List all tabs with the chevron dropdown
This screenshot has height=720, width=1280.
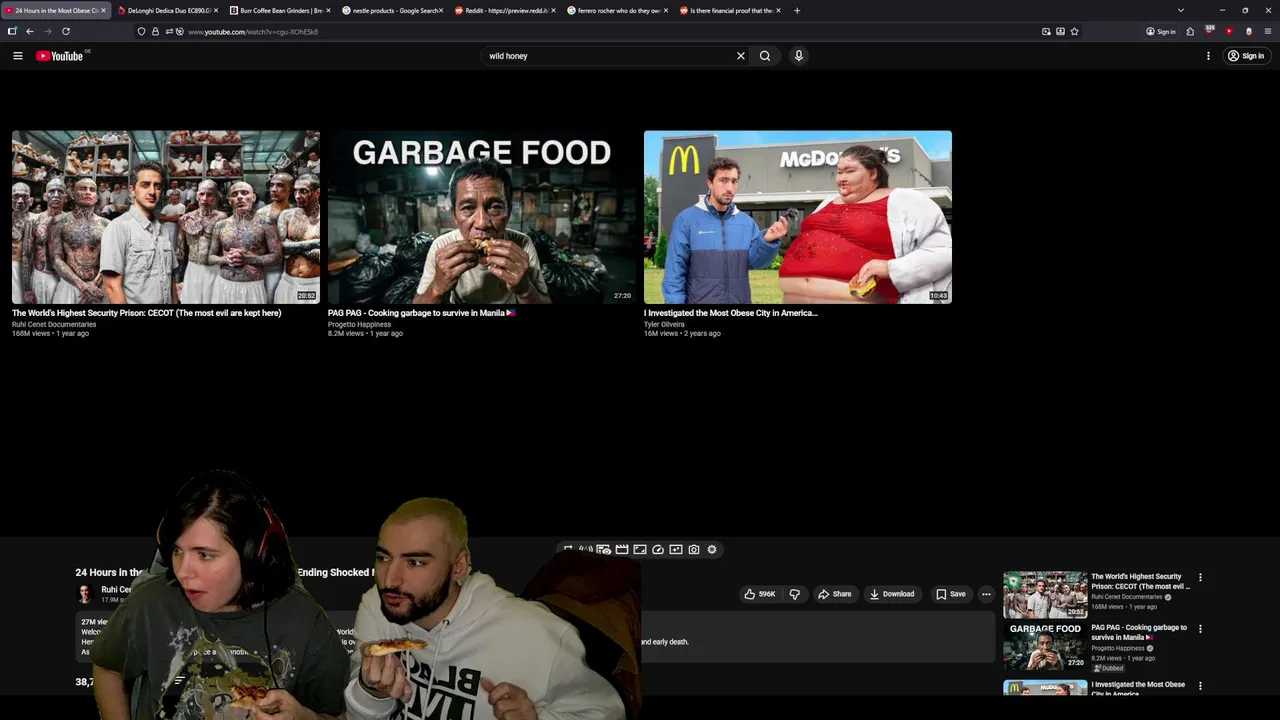point(1181,10)
